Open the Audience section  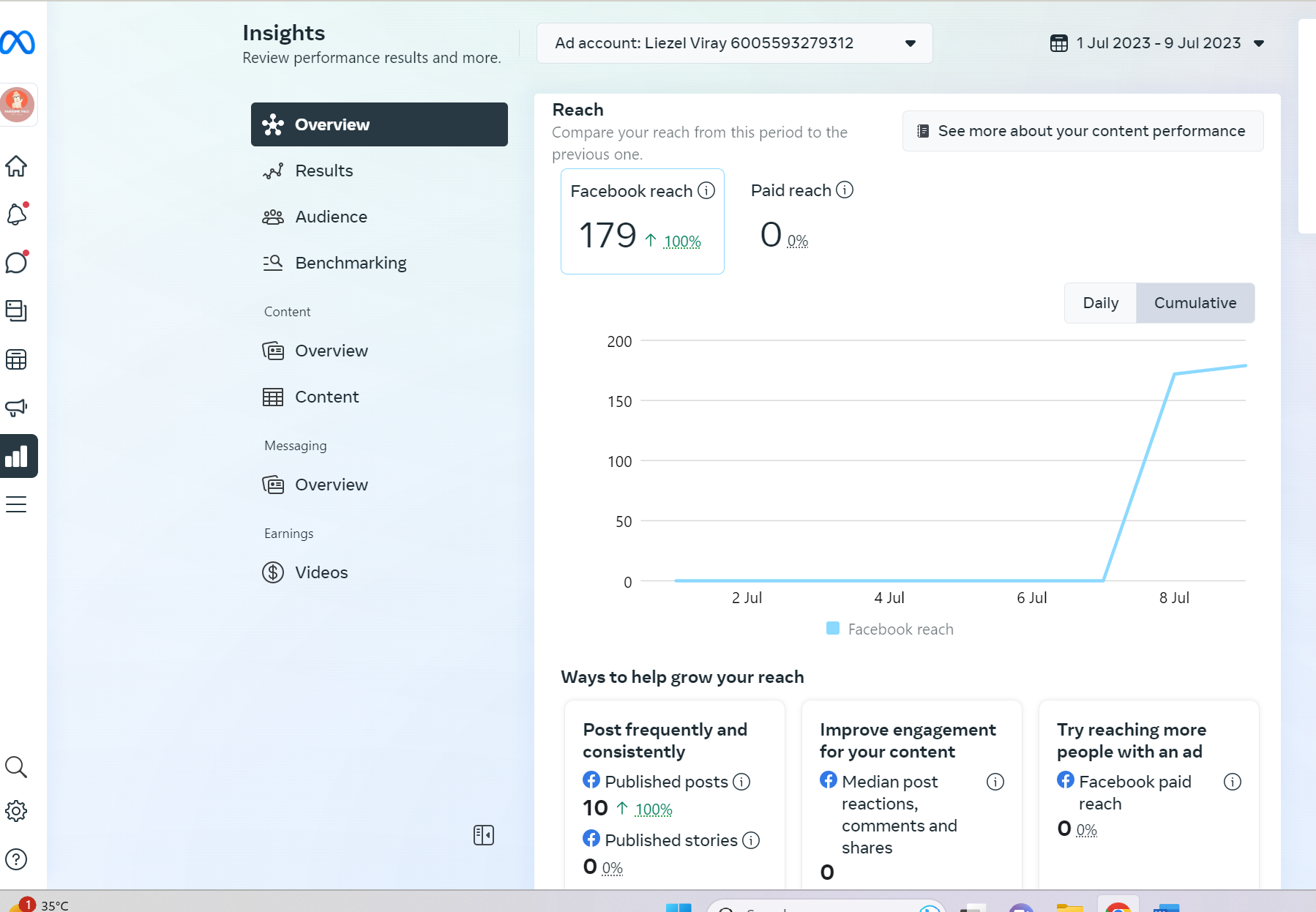click(379, 217)
